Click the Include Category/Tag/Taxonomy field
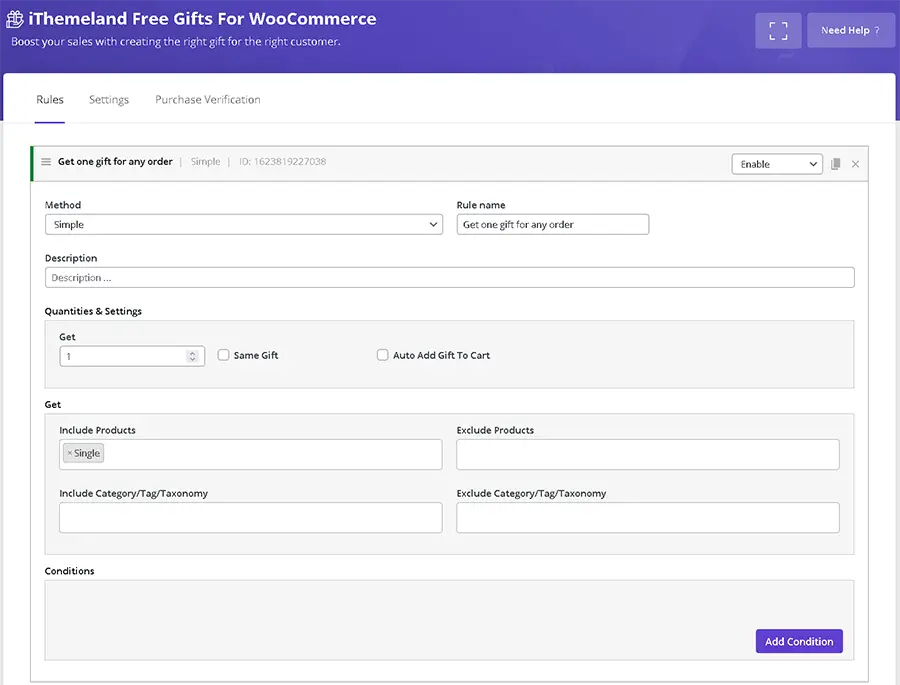 pyautogui.click(x=250, y=517)
